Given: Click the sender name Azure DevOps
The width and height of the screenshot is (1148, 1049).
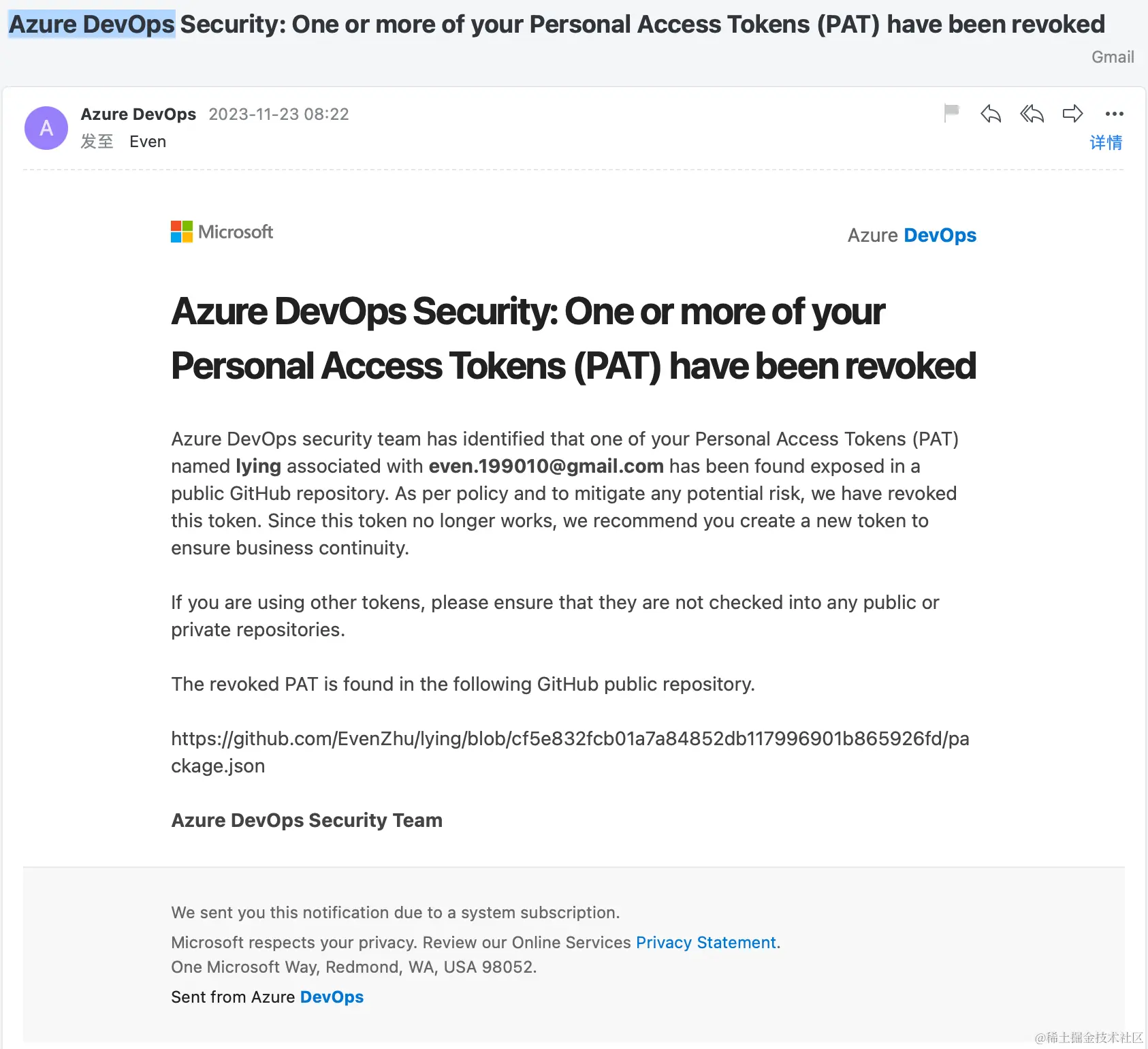Looking at the screenshot, I should pos(138,114).
